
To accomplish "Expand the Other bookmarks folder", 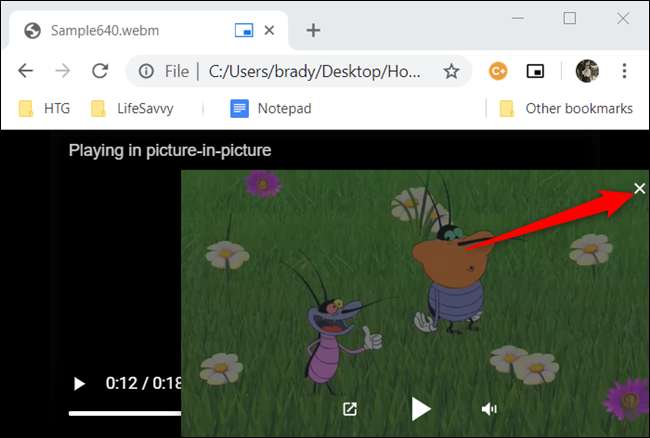I will pos(566,108).
